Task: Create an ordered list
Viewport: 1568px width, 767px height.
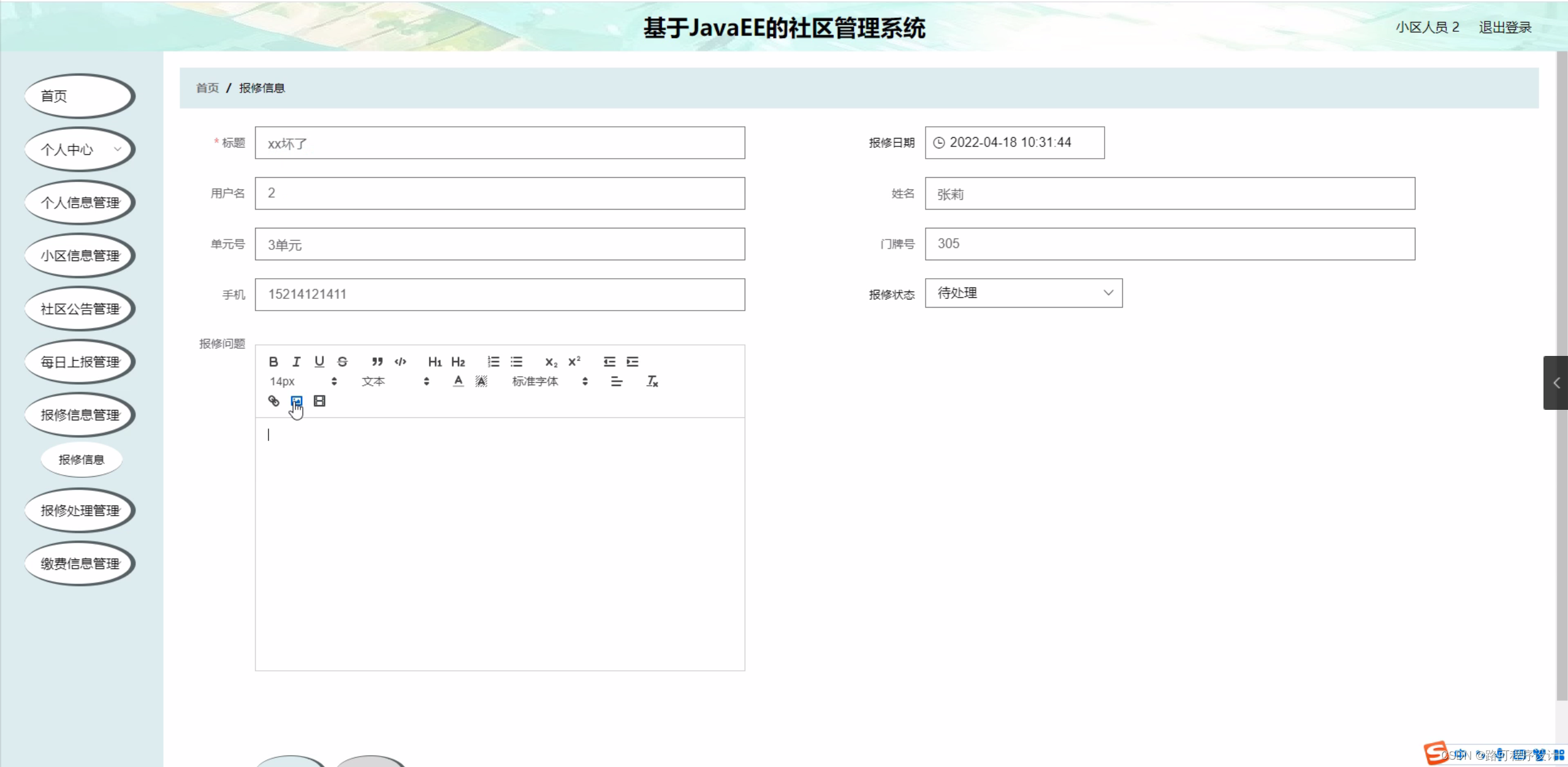Action: point(493,361)
